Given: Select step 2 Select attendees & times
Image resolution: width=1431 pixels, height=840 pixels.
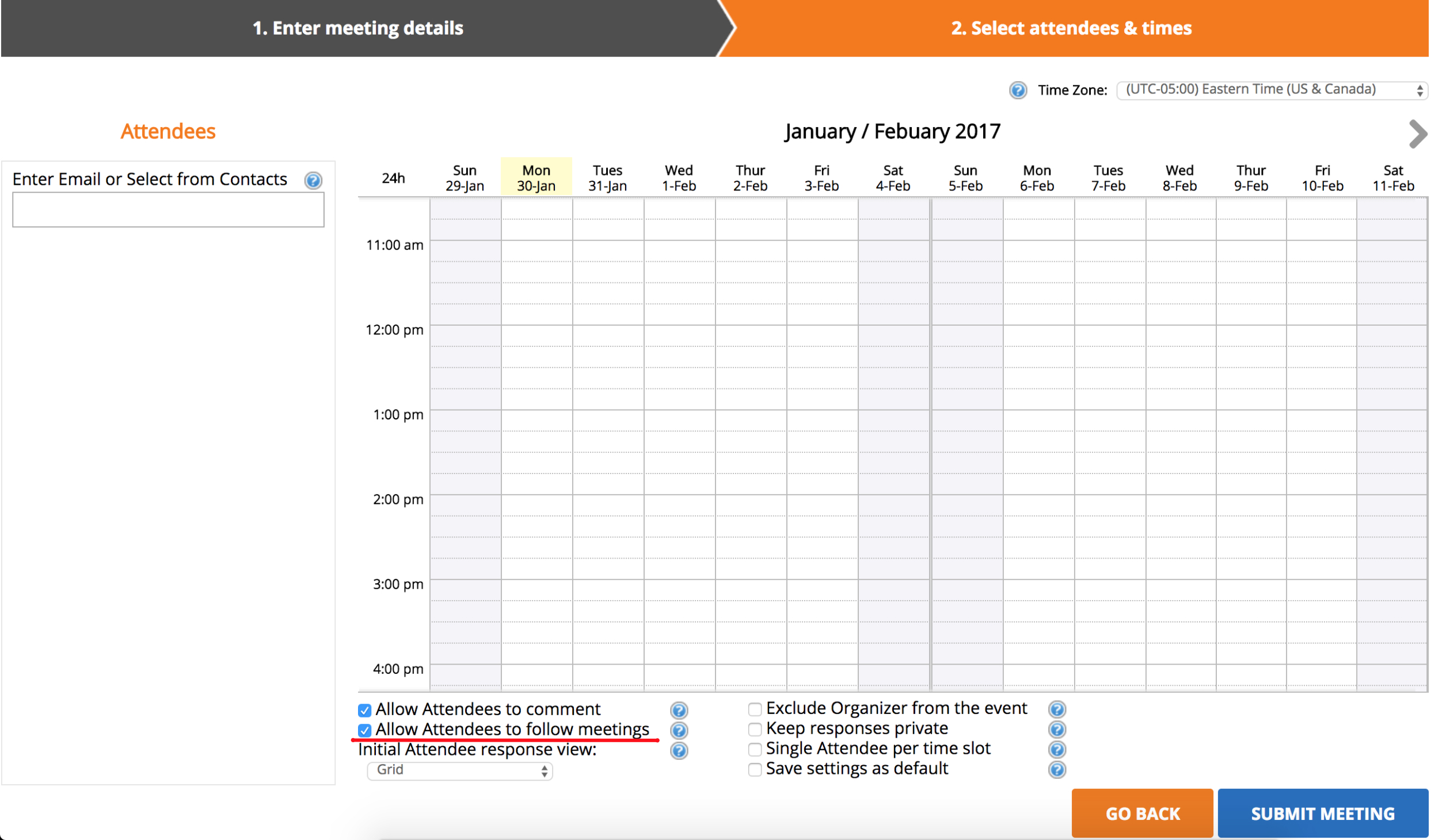Looking at the screenshot, I should pos(1072,28).
